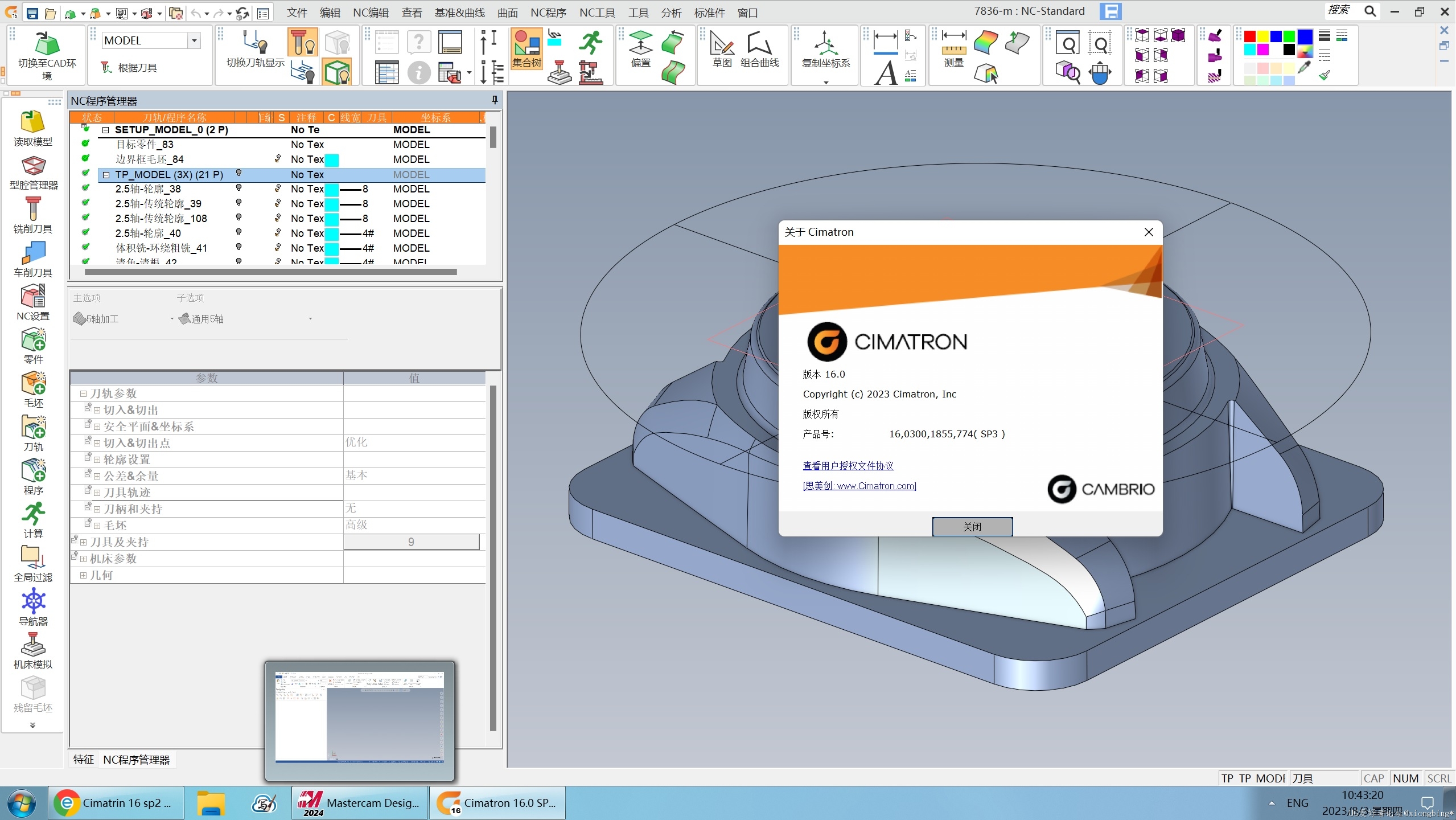The width and height of the screenshot is (1456, 820).
Task: Select 铣削刀具 in the sidebar
Action: pyautogui.click(x=33, y=216)
